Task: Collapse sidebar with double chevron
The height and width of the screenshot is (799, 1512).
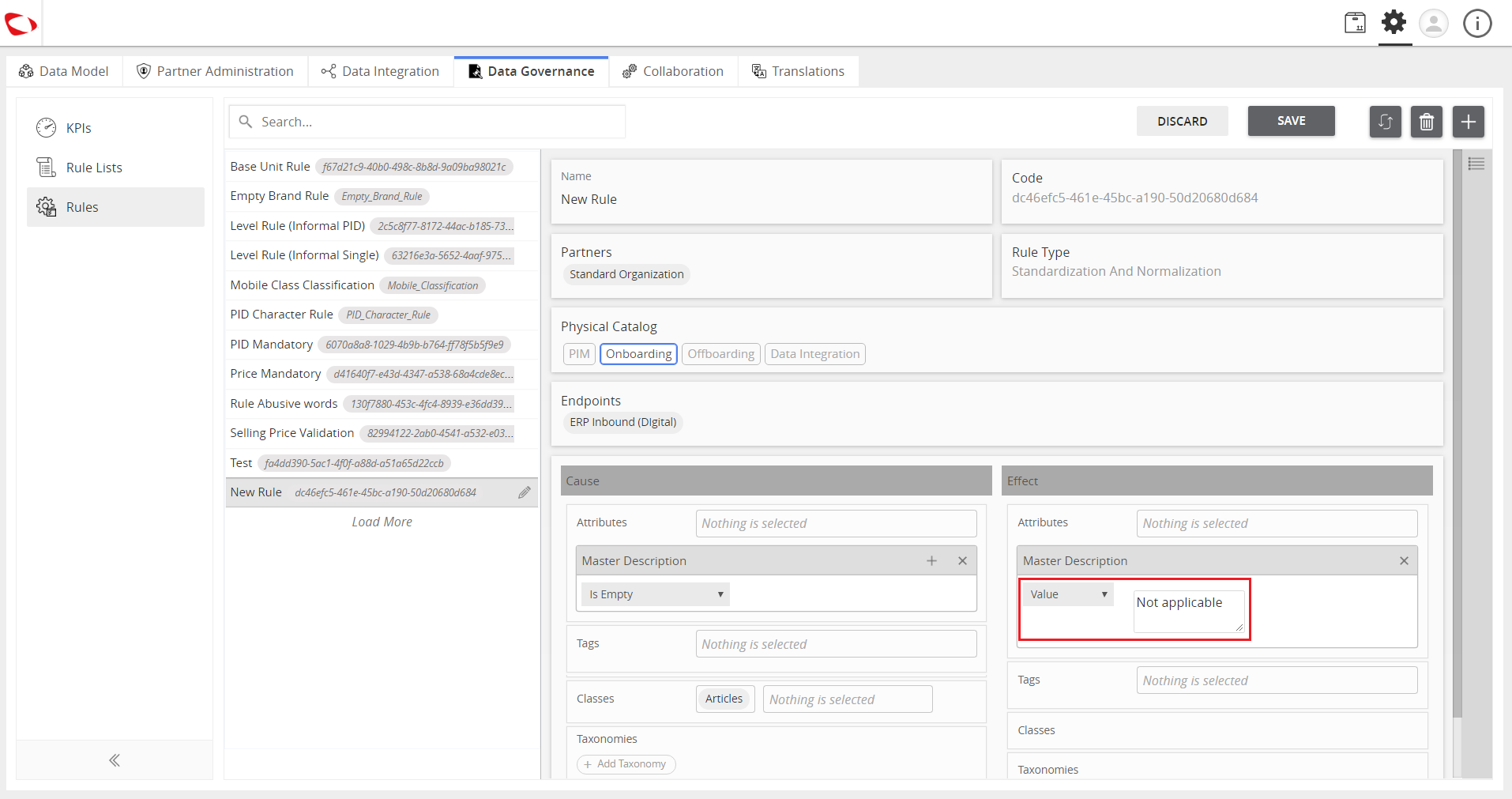Action: (x=115, y=760)
